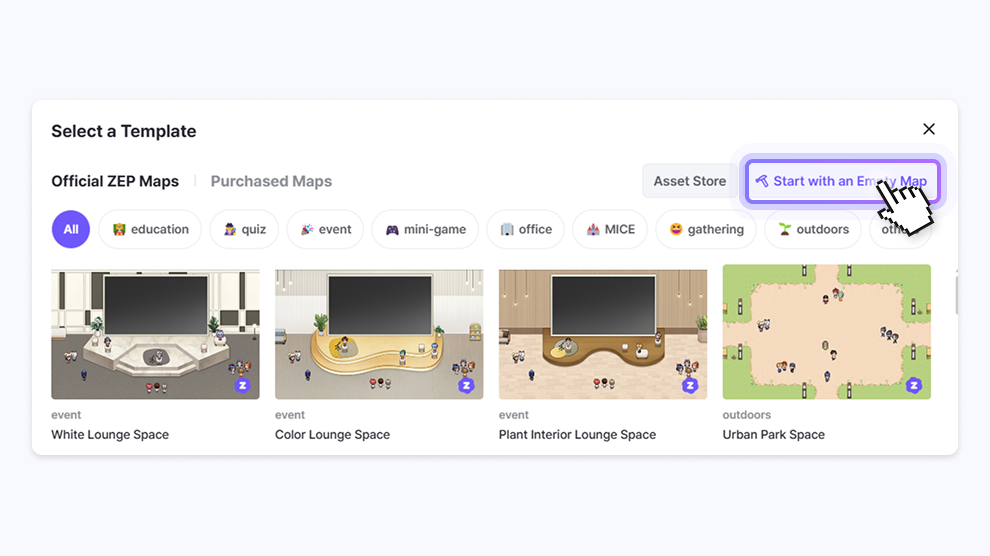Click event label above Plant Interior Lounge Space

click(x=513, y=415)
